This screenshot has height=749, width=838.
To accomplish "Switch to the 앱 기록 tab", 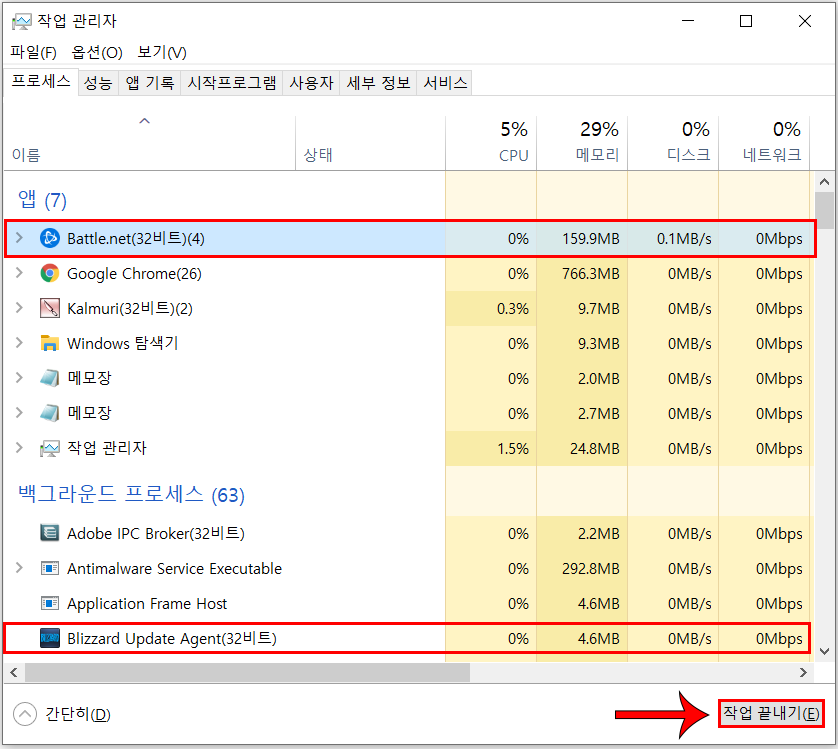I will point(150,83).
